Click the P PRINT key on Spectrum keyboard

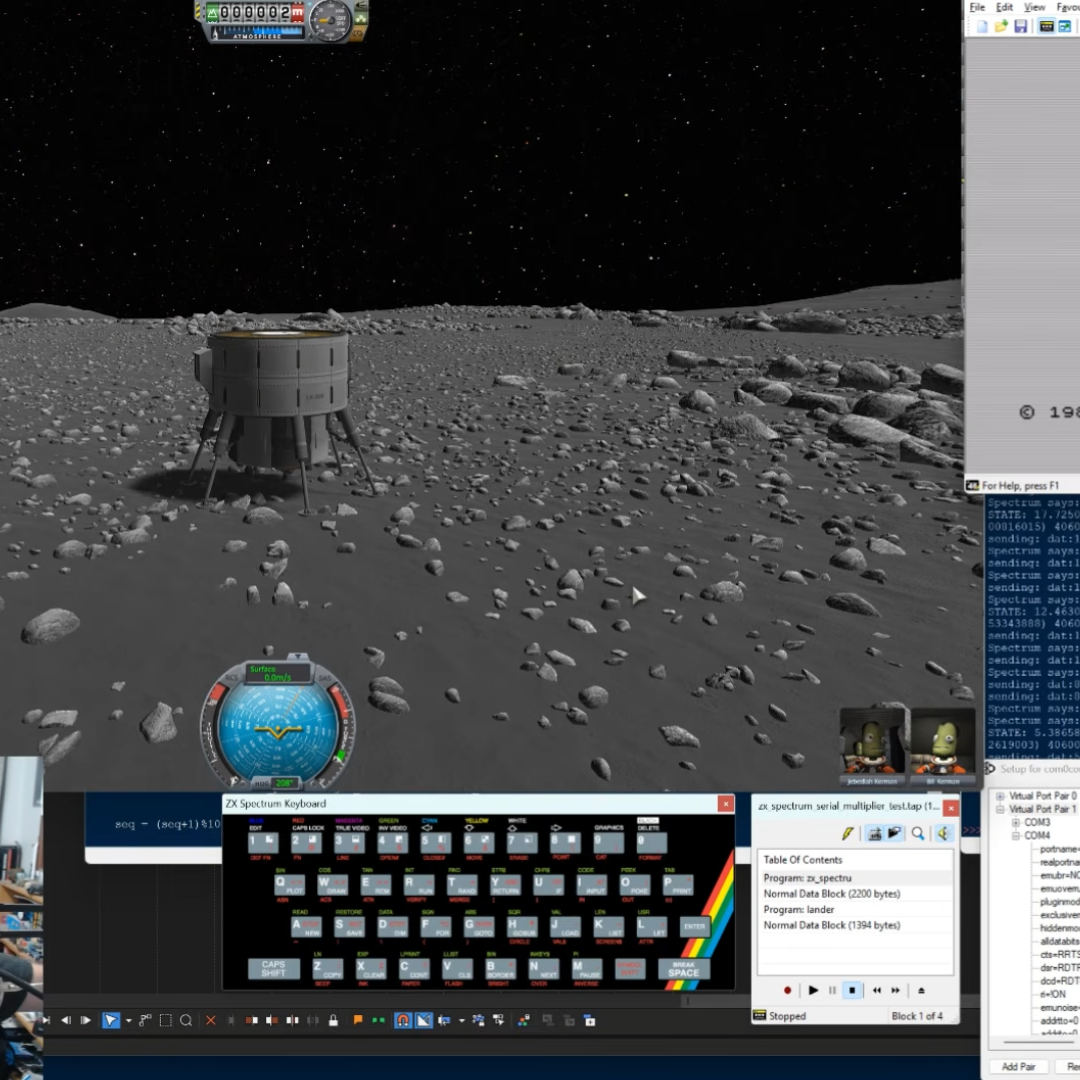click(678, 884)
